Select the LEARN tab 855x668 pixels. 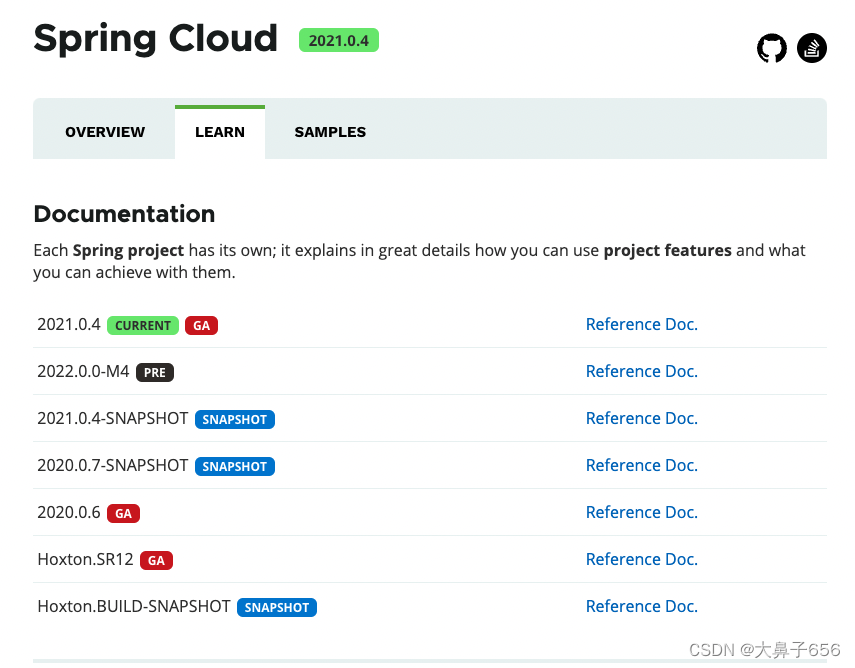219,131
